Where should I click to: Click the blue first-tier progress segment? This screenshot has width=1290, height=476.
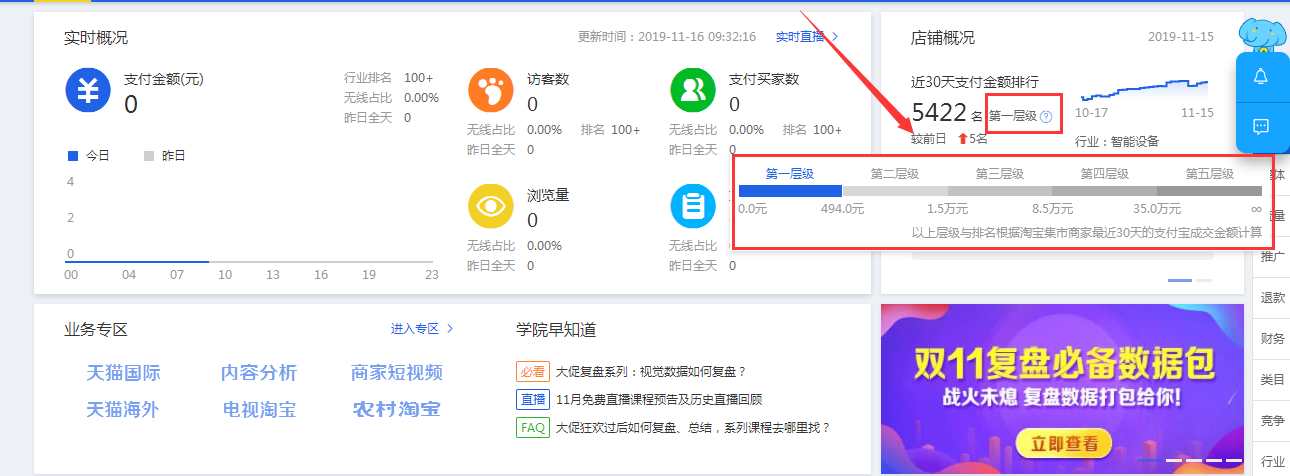[790, 191]
